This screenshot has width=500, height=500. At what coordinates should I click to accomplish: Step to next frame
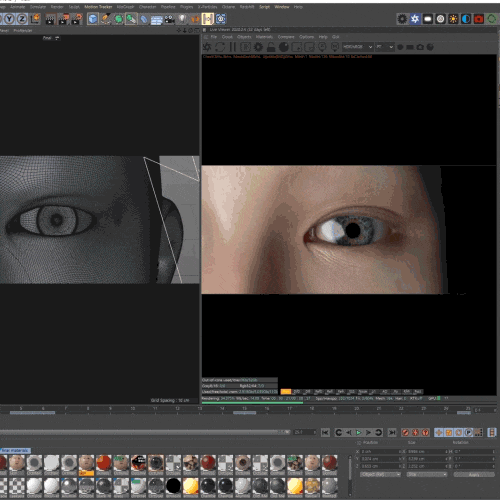pyautogui.click(x=368, y=432)
